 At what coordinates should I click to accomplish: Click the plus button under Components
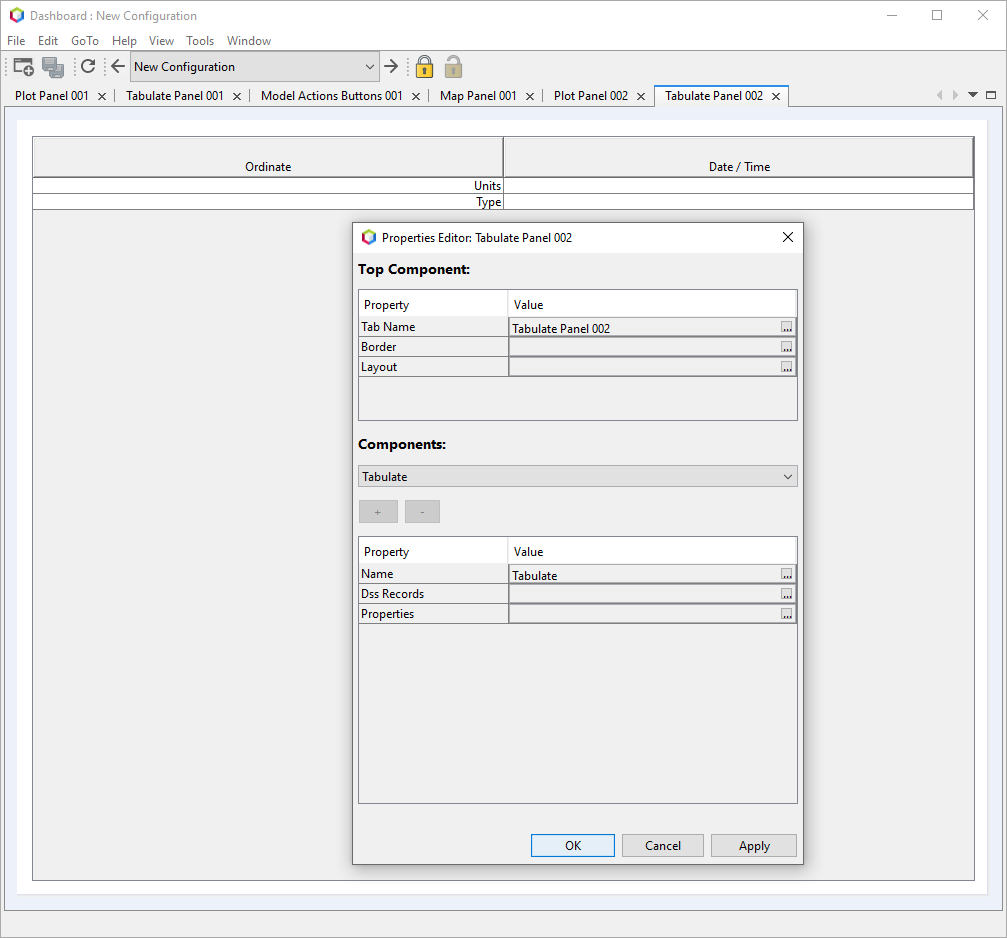[378, 511]
